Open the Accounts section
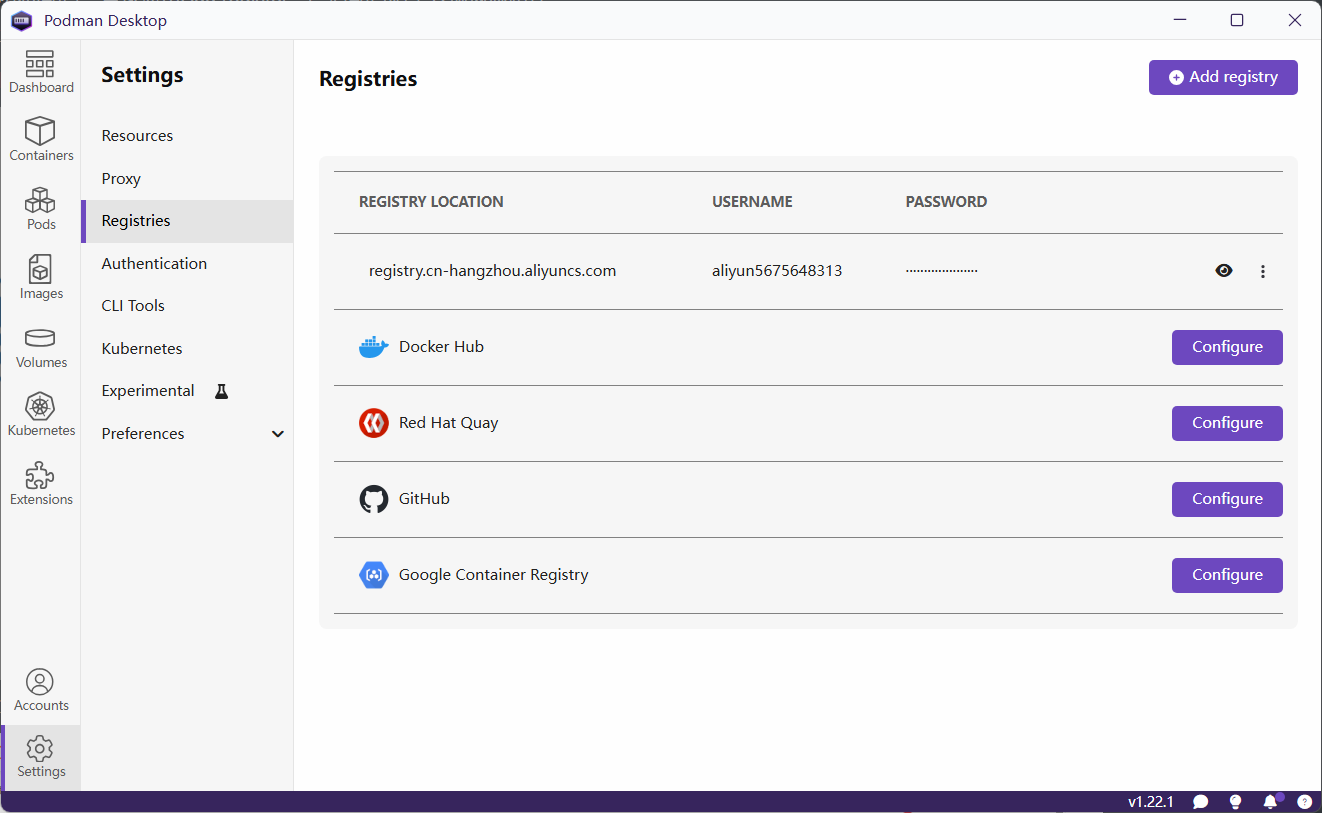1322x813 pixels. (x=41, y=691)
